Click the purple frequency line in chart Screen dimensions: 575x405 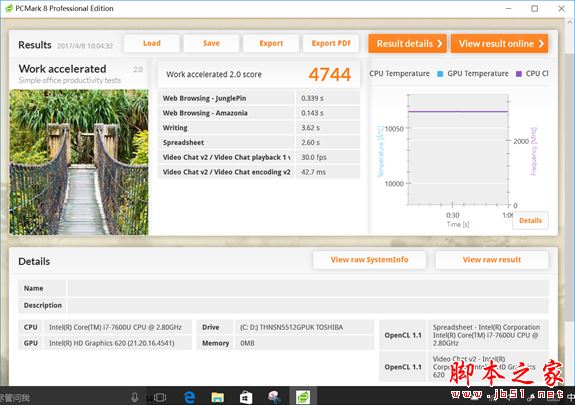click(458, 111)
